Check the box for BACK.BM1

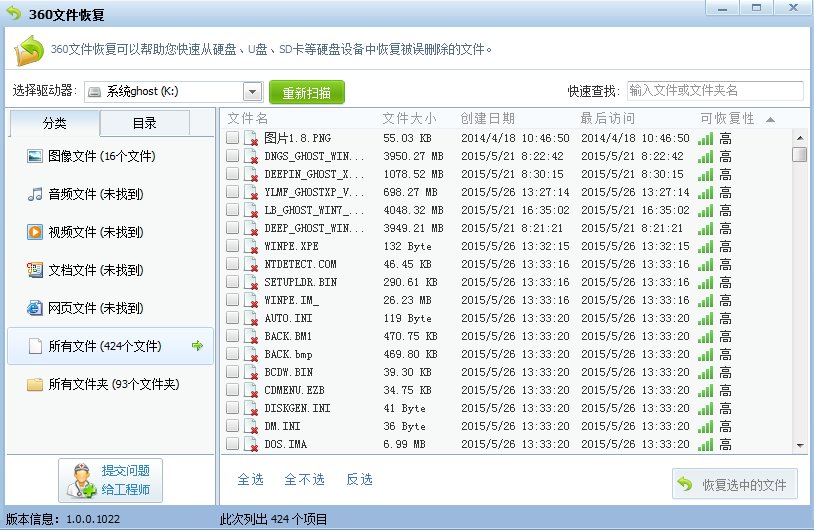point(233,335)
